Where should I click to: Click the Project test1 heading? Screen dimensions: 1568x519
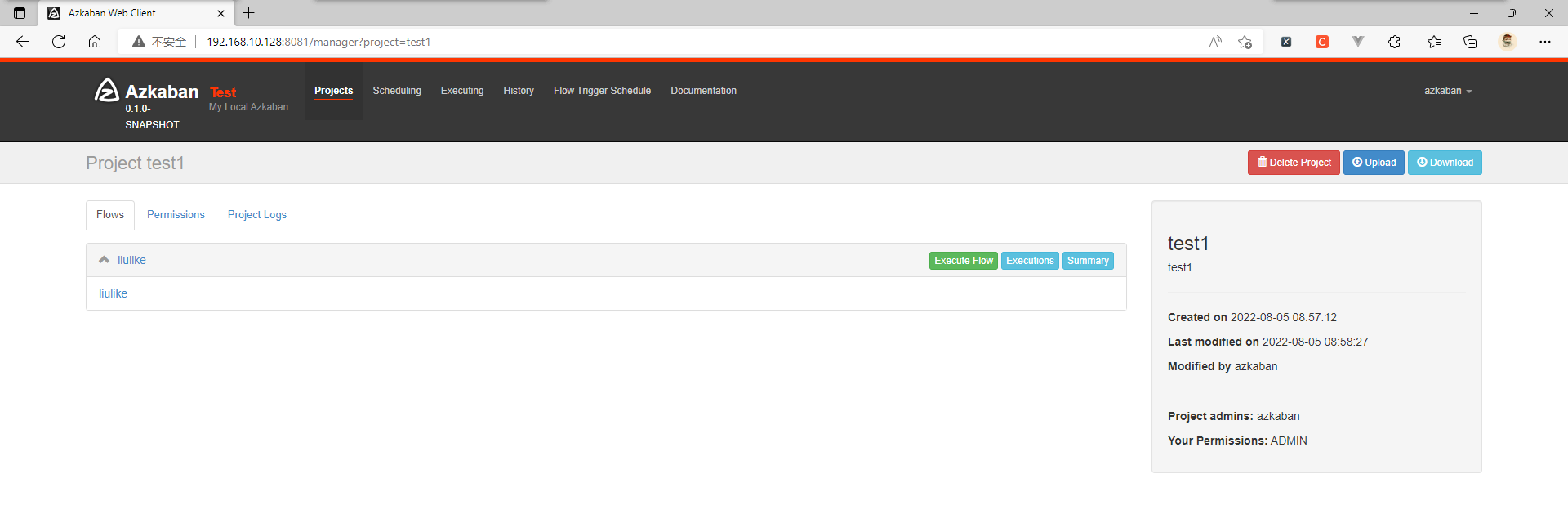coord(135,163)
